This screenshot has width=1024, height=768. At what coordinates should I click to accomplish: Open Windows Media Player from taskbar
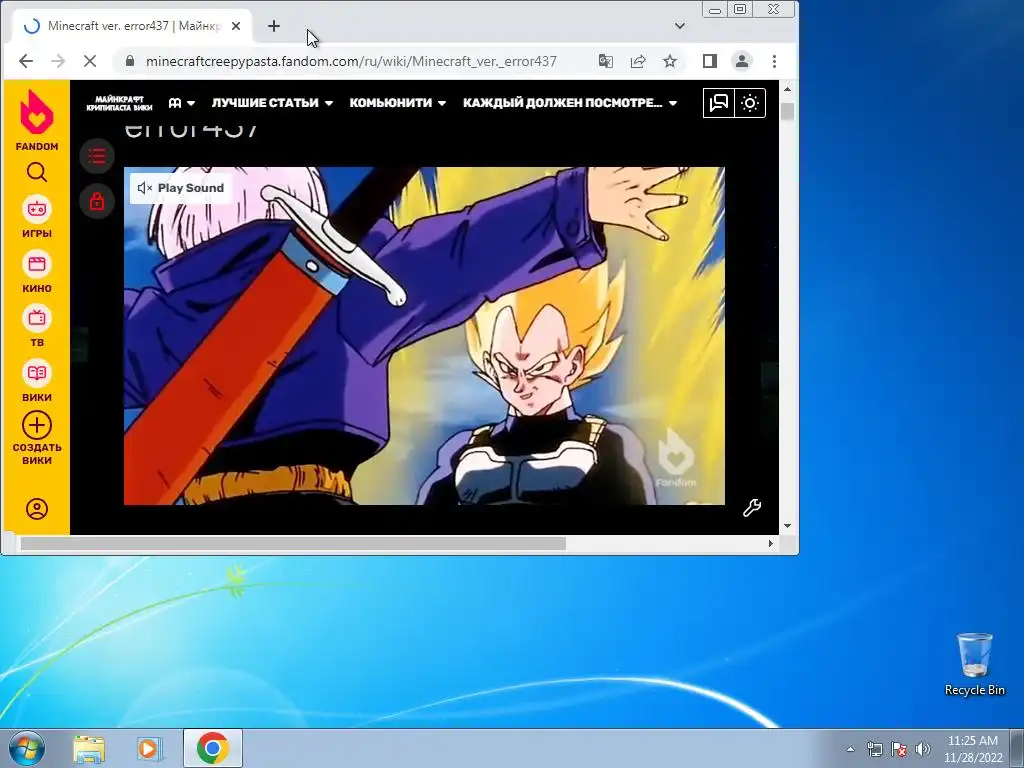(150, 748)
